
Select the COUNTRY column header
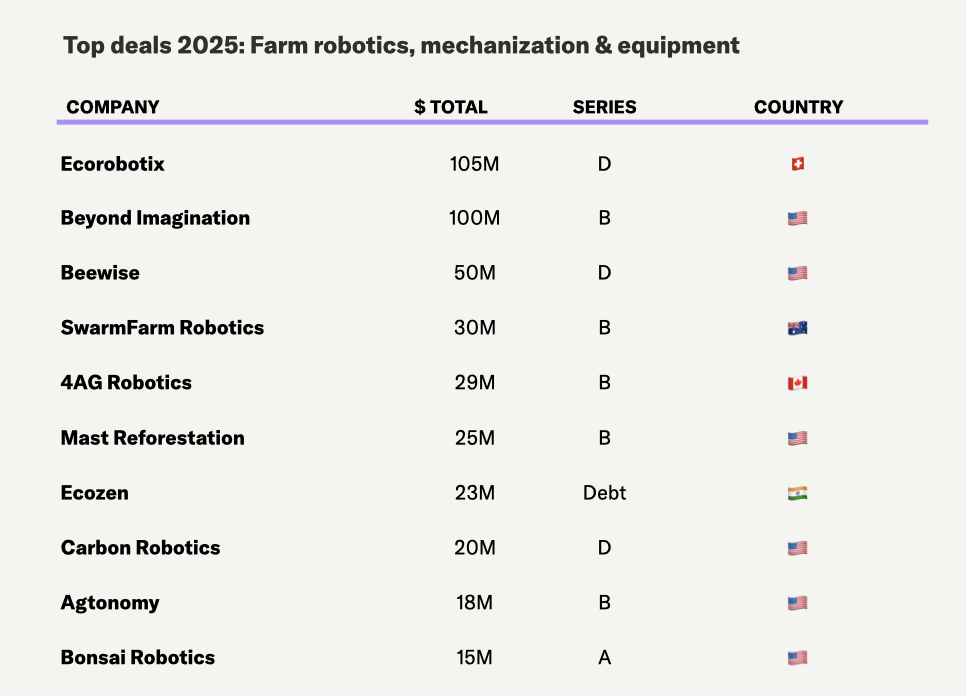pyautogui.click(x=798, y=107)
